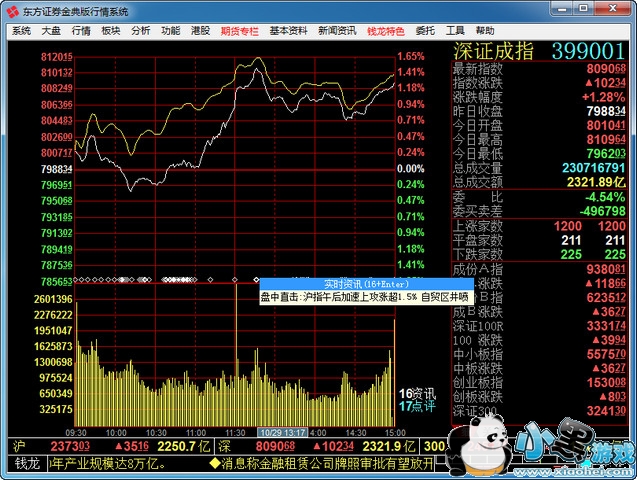The width and height of the screenshot is (637, 480).
Task: Click the 325175 volume axis label
Action: pos(56,409)
